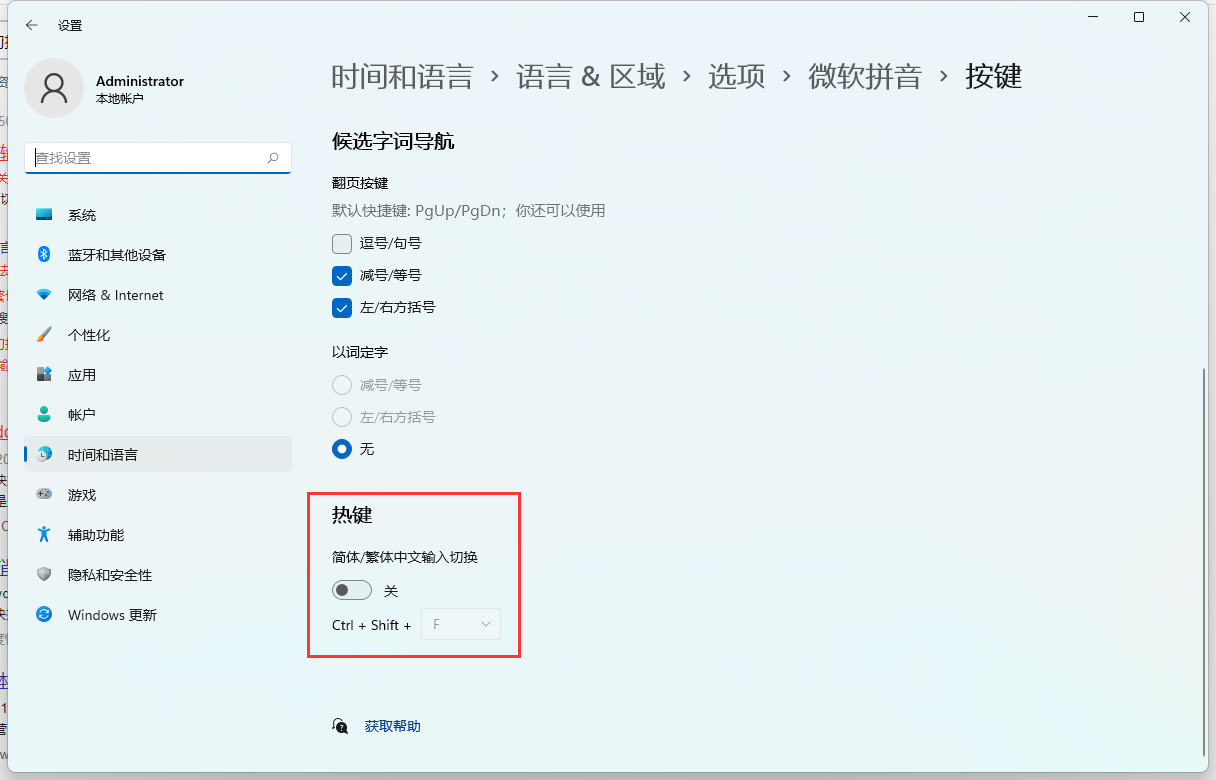Open the 系统 settings section

point(82,214)
